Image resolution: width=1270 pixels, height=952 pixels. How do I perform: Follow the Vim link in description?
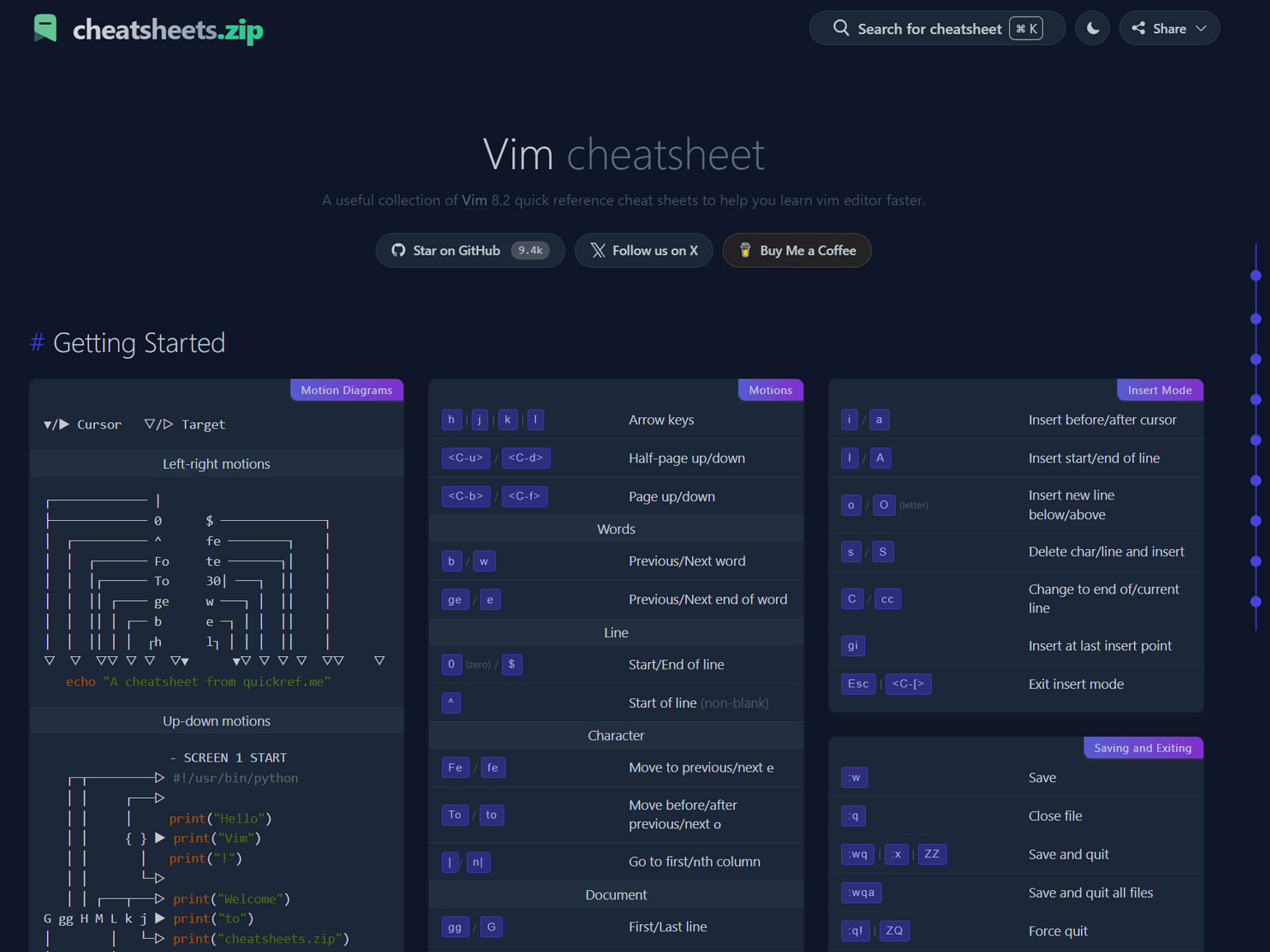coord(474,200)
